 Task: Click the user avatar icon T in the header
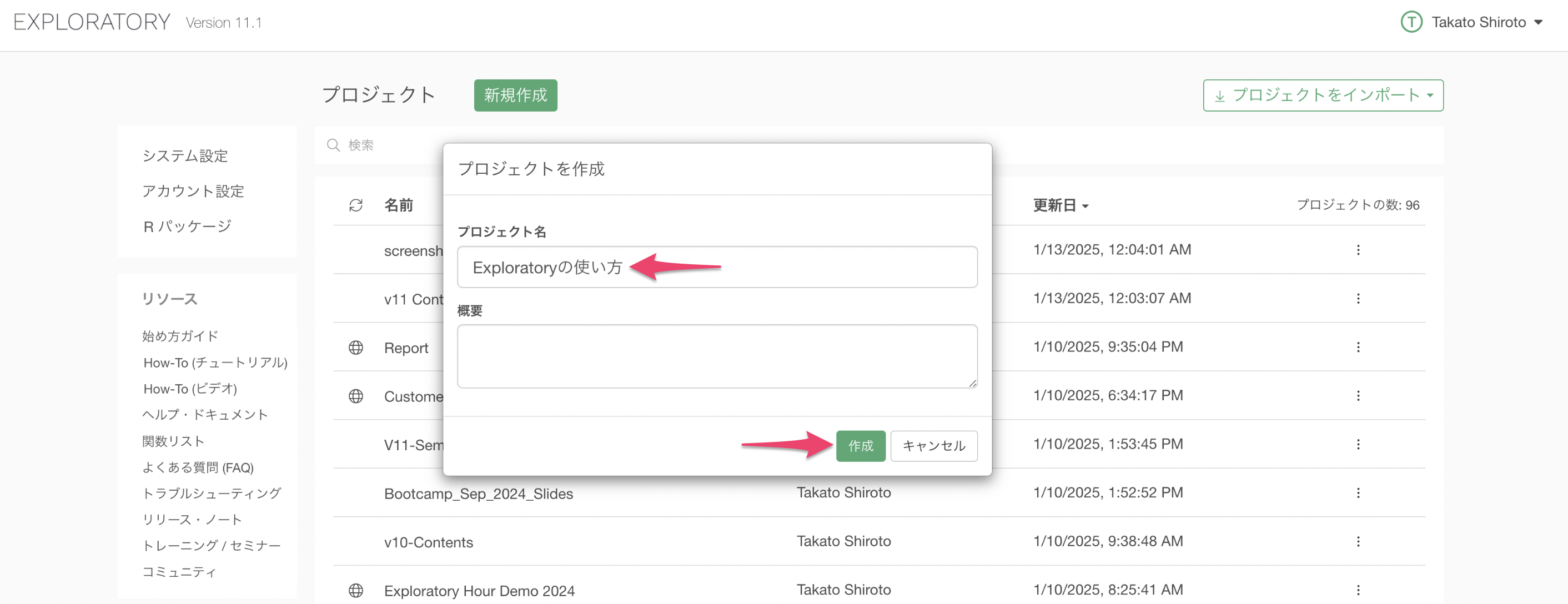[1411, 23]
